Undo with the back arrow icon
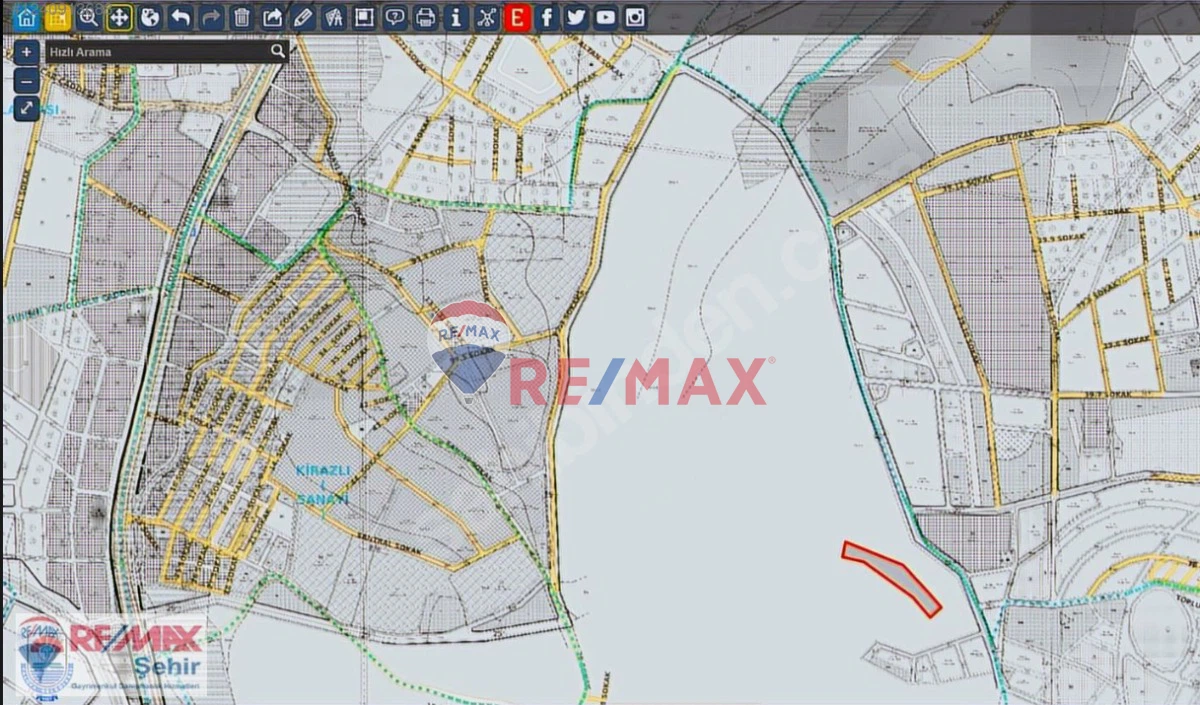The width and height of the screenshot is (1200, 705). point(181,17)
